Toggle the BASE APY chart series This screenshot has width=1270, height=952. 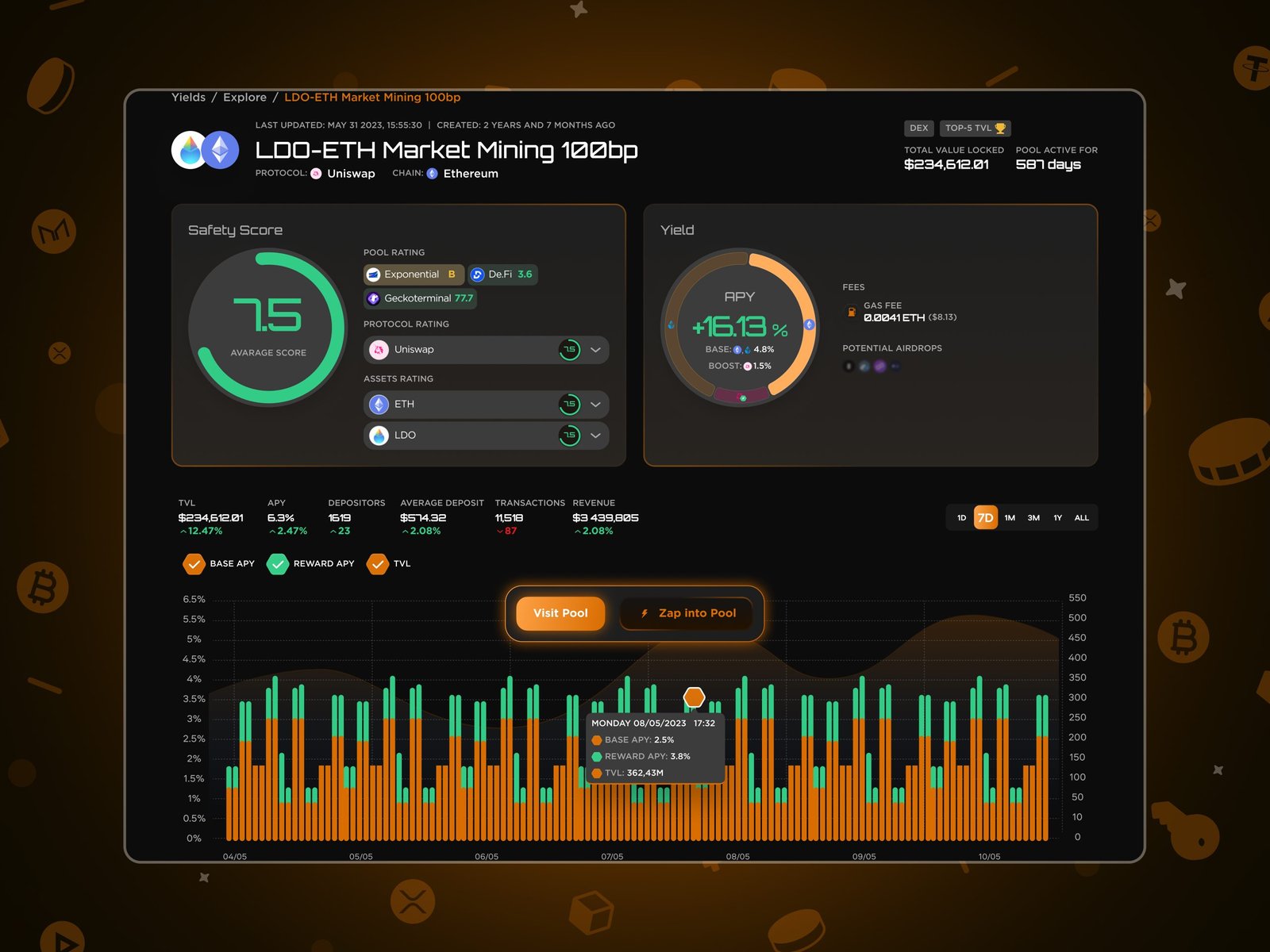coord(194,564)
